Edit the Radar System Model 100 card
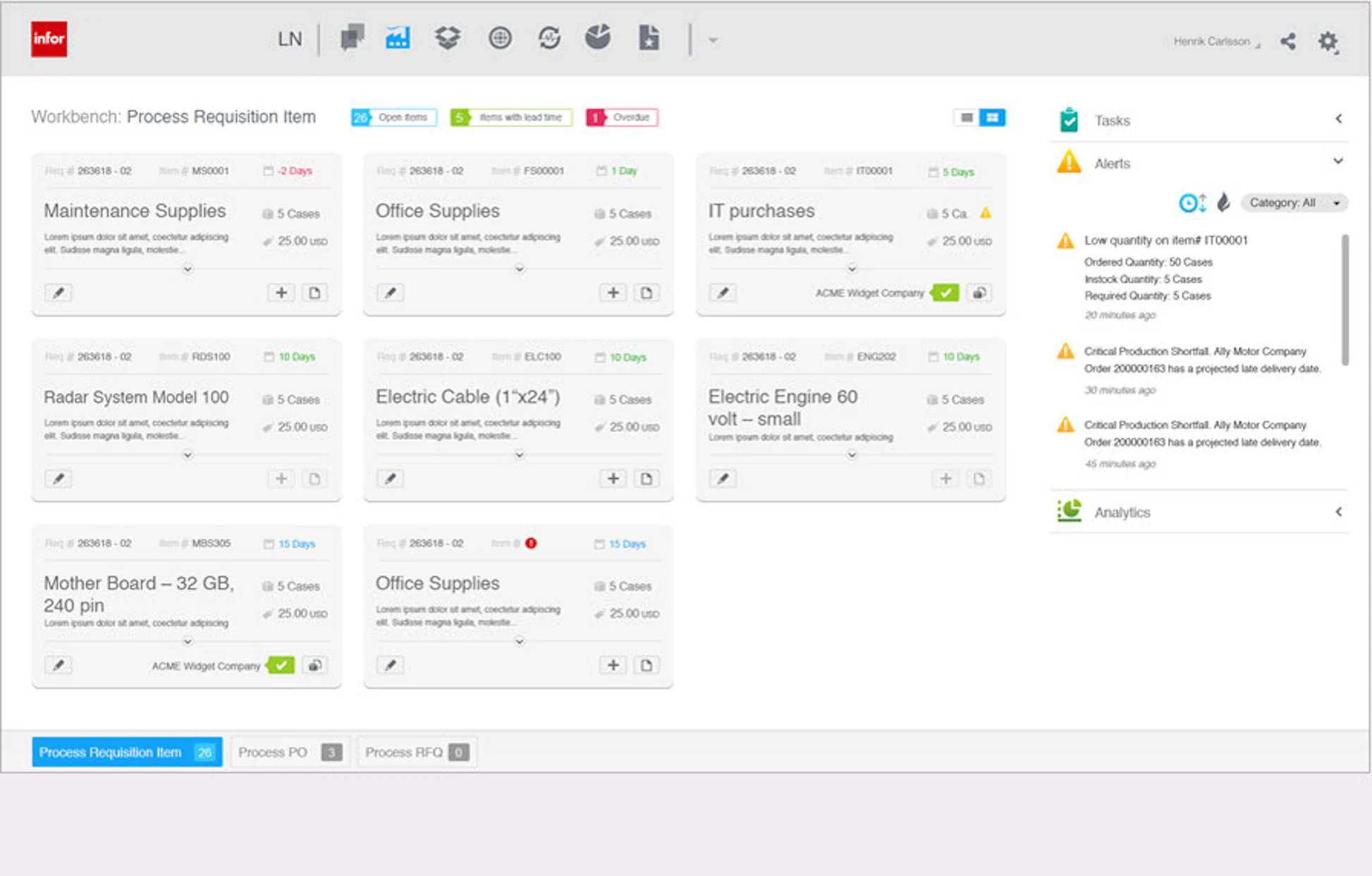The image size is (1372, 876). (x=59, y=478)
